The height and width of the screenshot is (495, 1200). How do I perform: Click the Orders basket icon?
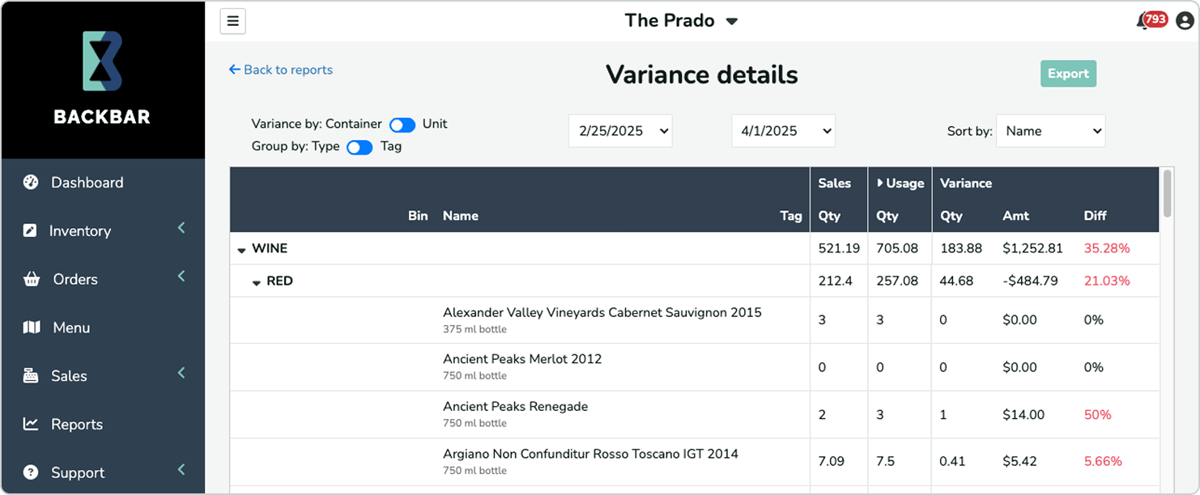coord(31,279)
